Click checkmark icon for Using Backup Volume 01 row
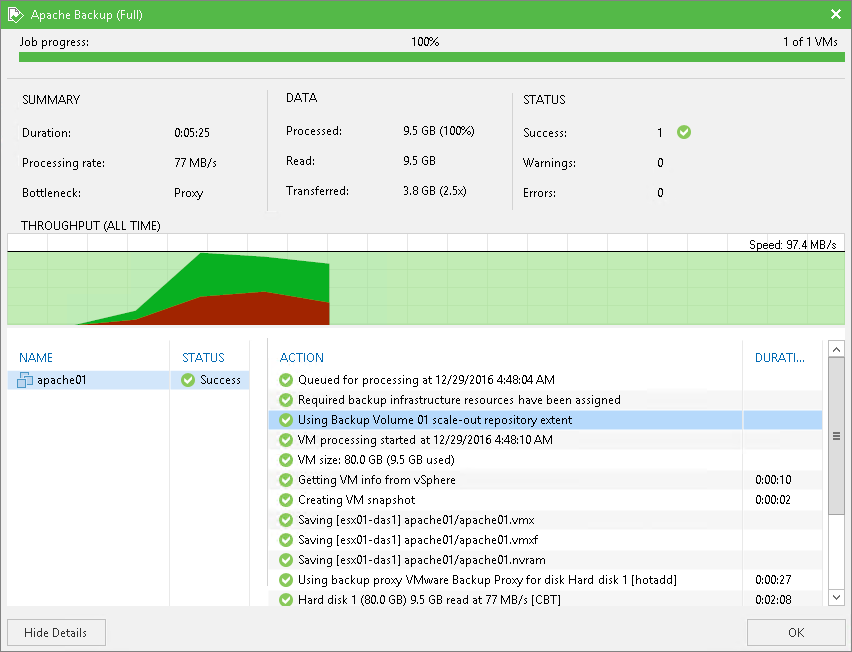The height and width of the screenshot is (652, 852). pos(286,420)
